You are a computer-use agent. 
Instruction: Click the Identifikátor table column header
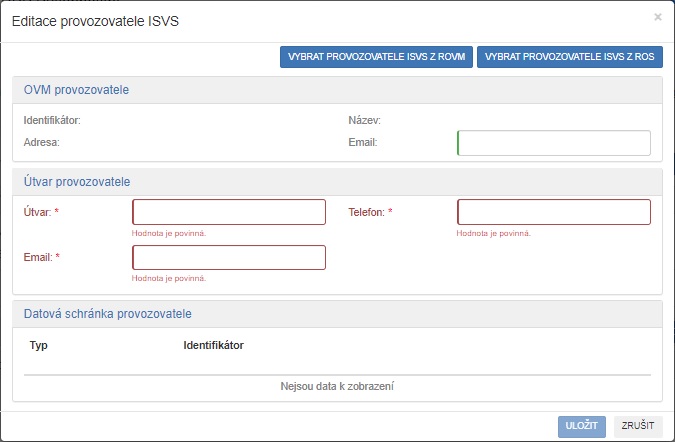[213, 345]
